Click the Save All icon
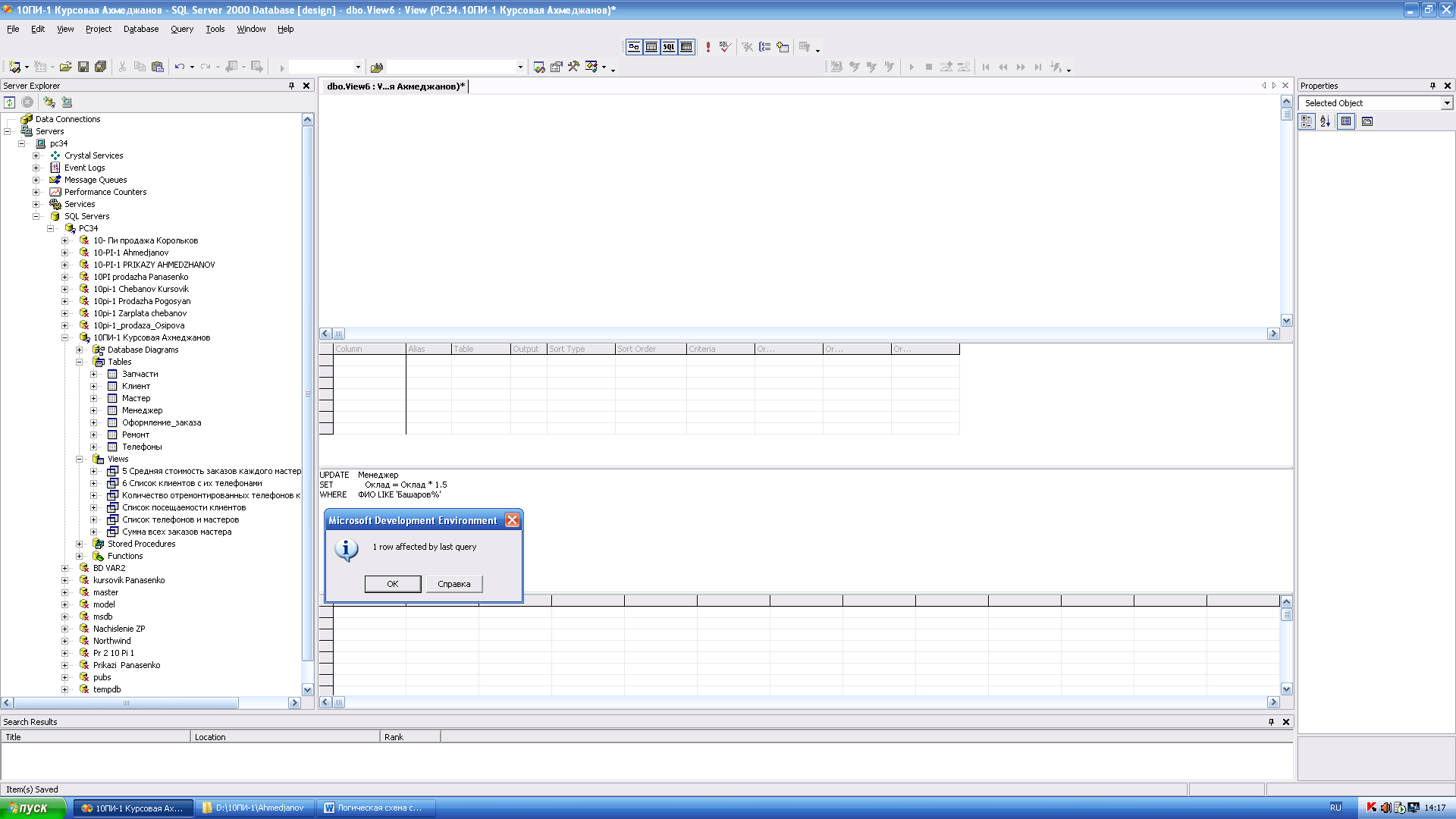 100,67
